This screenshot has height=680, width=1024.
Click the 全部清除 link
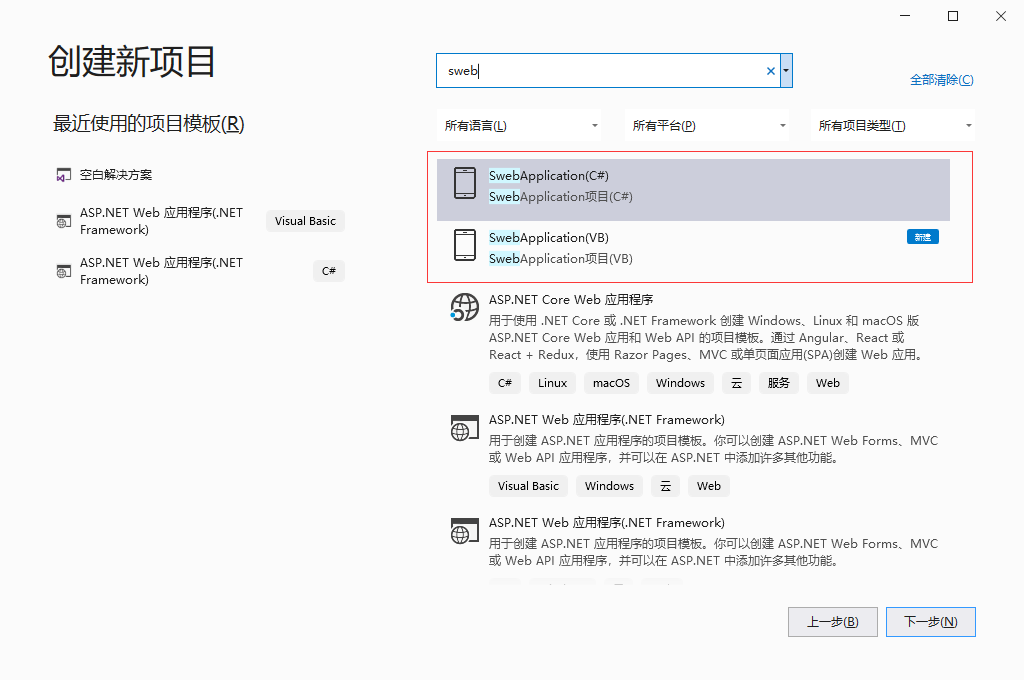(x=942, y=80)
